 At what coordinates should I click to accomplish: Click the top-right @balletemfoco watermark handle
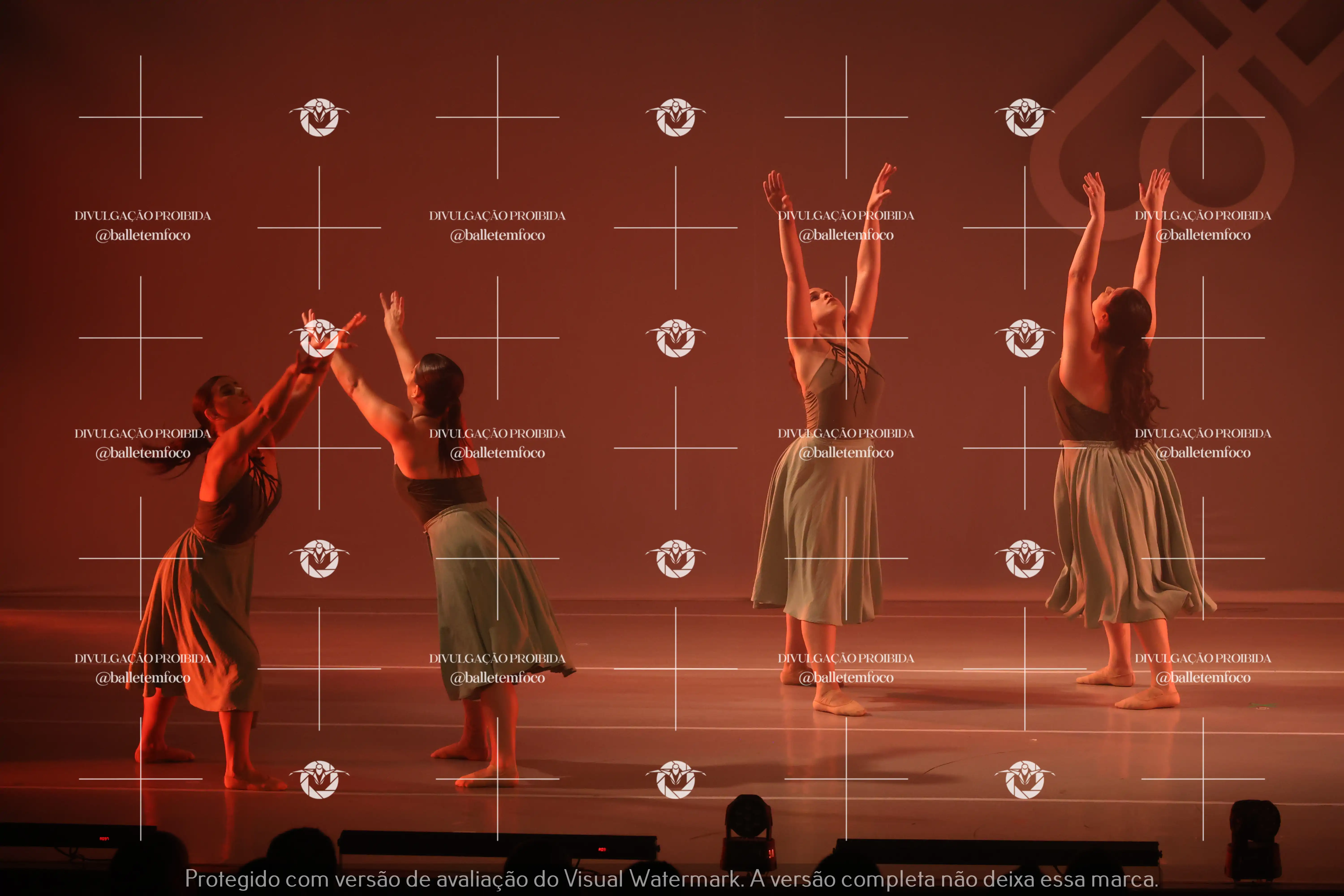tap(1203, 235)
